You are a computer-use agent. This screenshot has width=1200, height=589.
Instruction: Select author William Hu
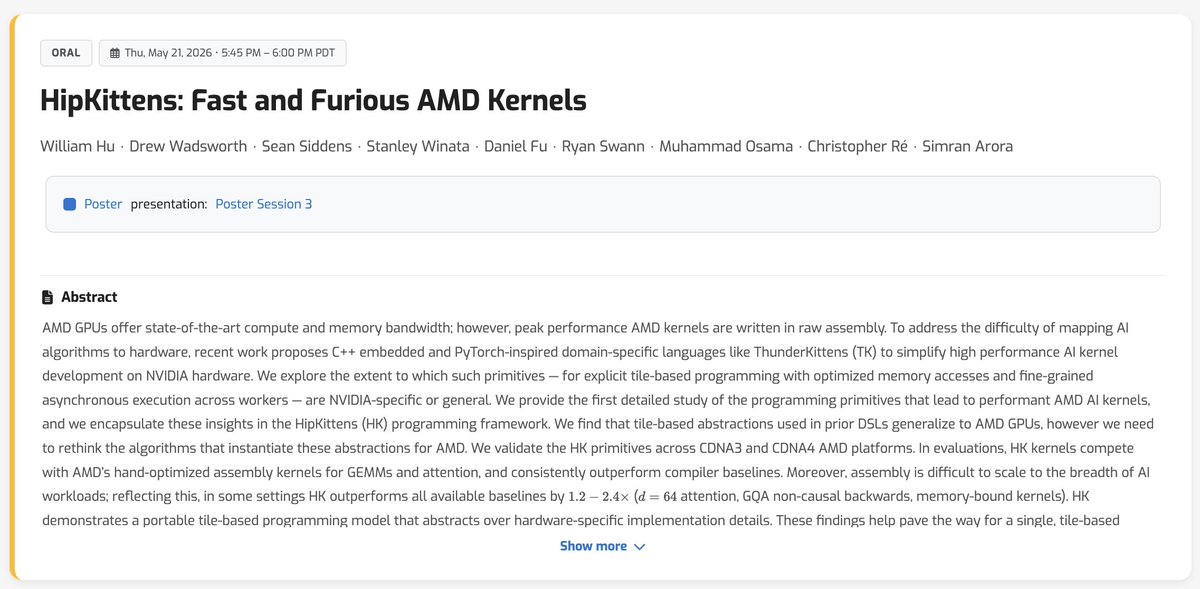pyautogui.click(x=76, y=146)
